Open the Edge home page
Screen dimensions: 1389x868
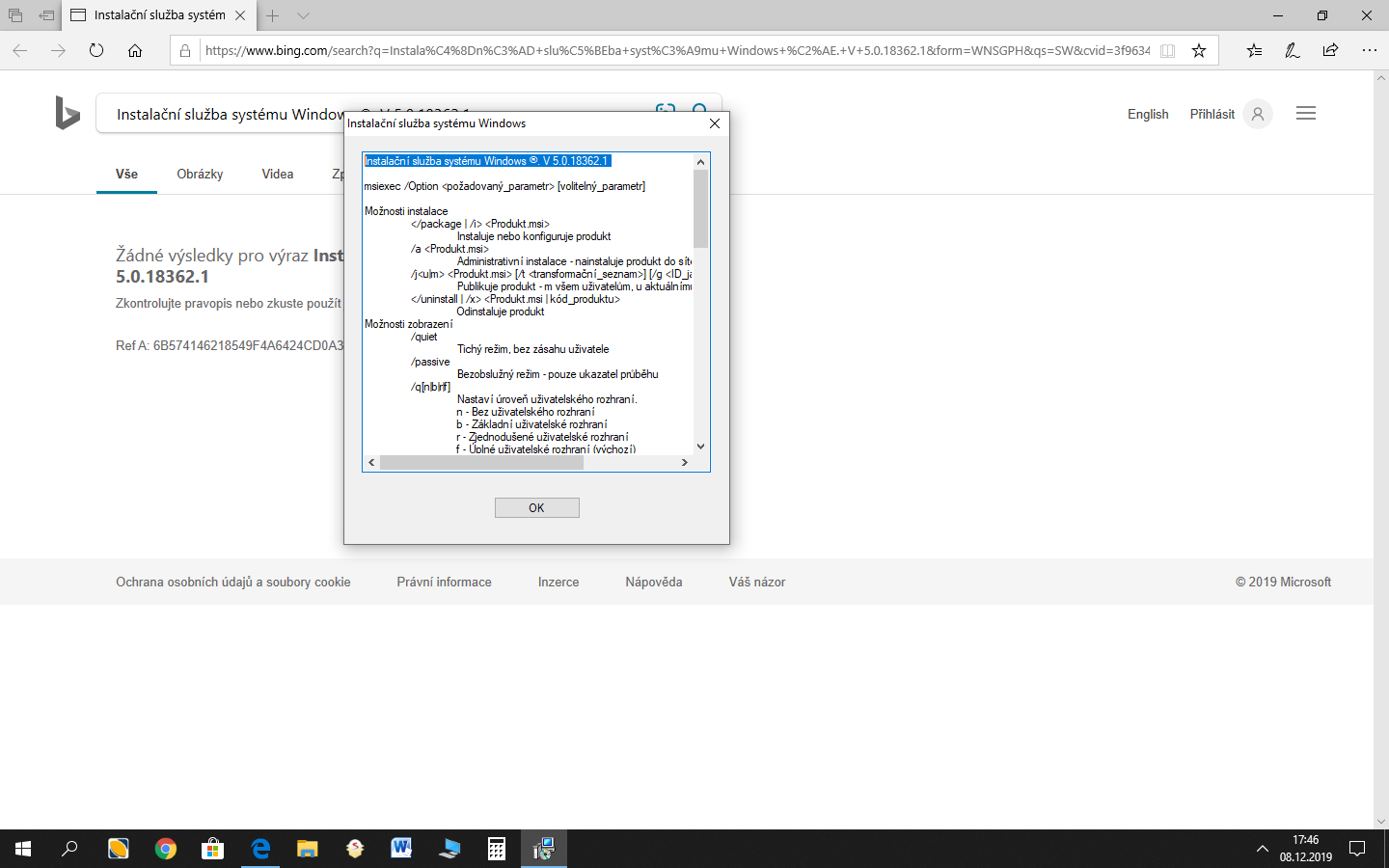[x=135, y=50]
